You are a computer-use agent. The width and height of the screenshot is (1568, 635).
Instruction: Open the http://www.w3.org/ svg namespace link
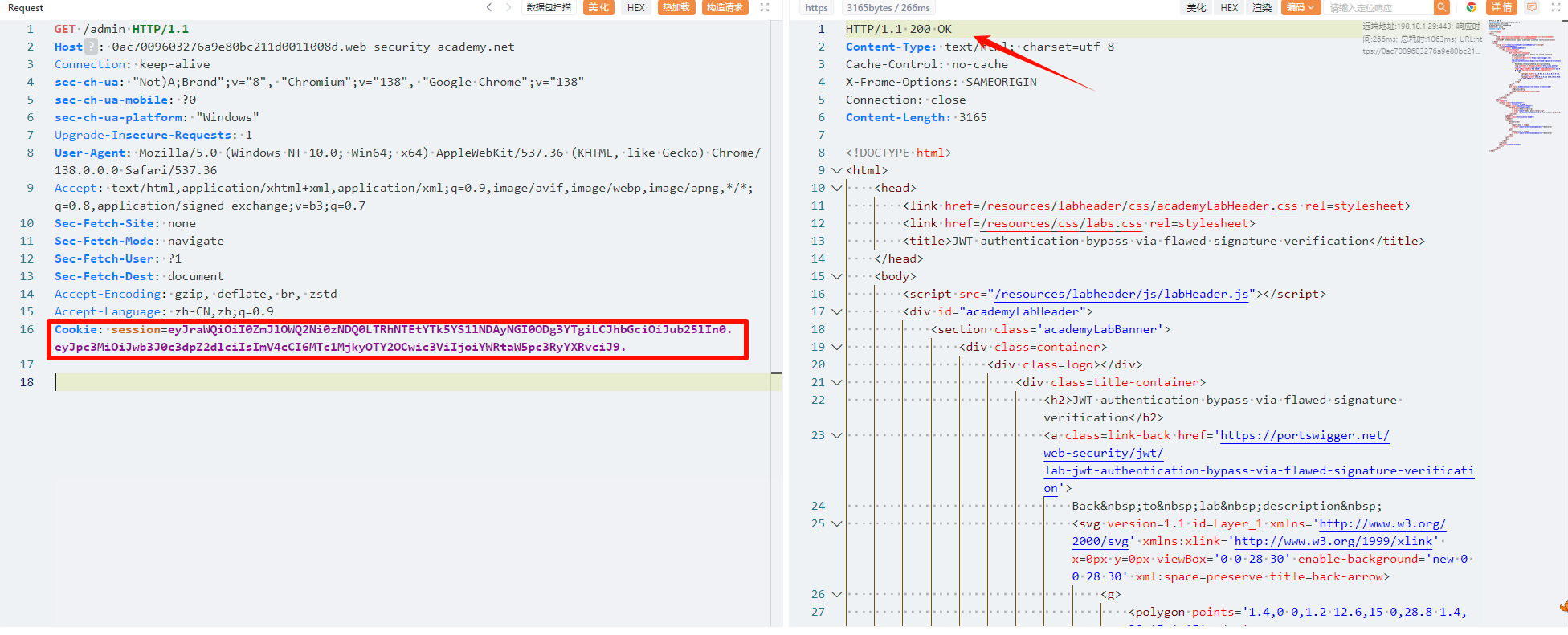pos(1382,523)
